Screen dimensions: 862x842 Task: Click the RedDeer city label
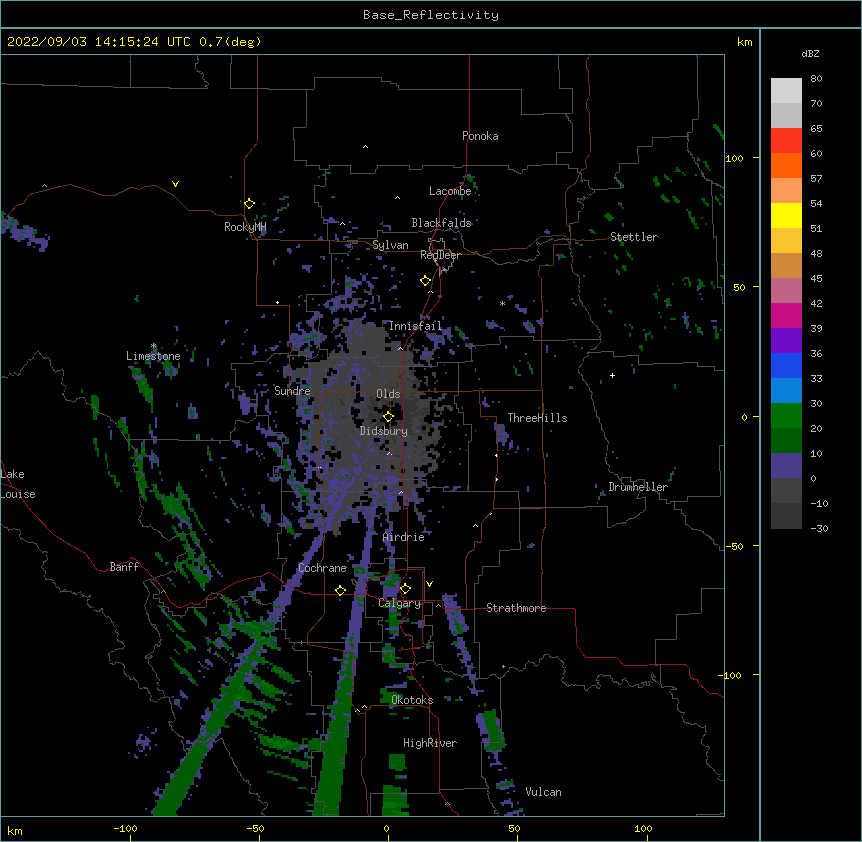(x=440, y=255)
